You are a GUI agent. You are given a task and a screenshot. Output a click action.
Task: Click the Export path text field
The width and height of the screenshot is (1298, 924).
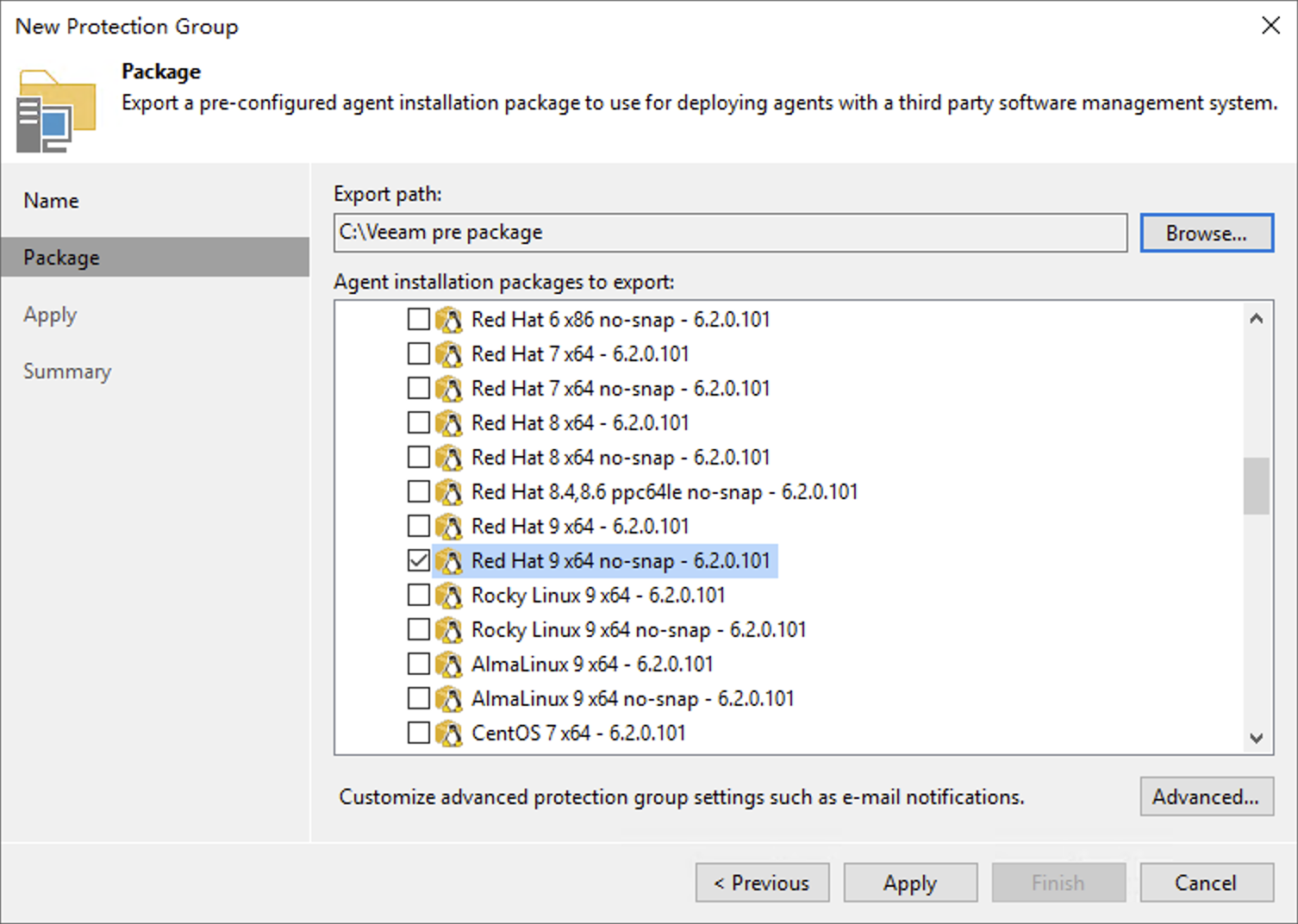[x=730, y=233]
